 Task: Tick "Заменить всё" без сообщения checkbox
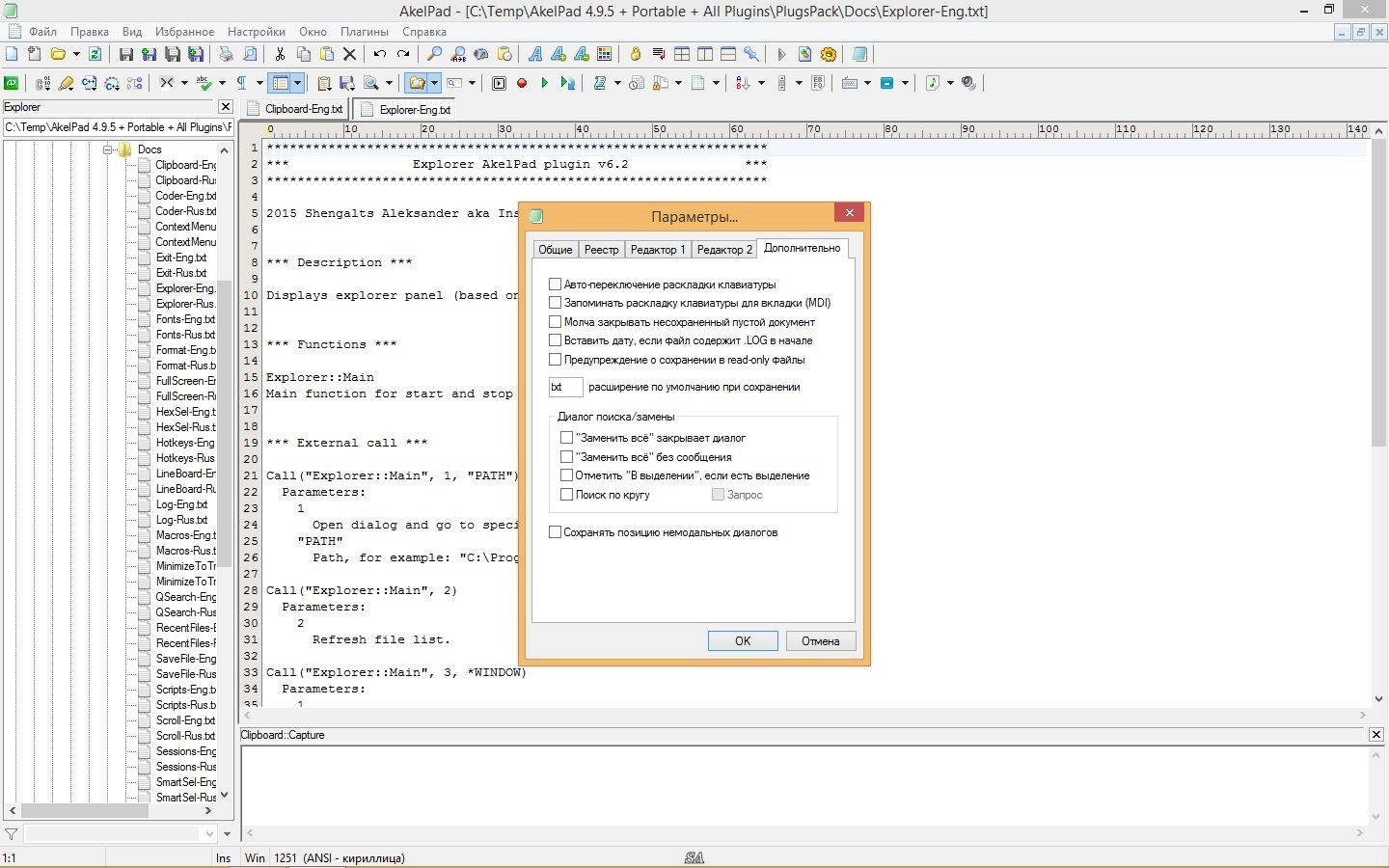(x=566, y=457)
